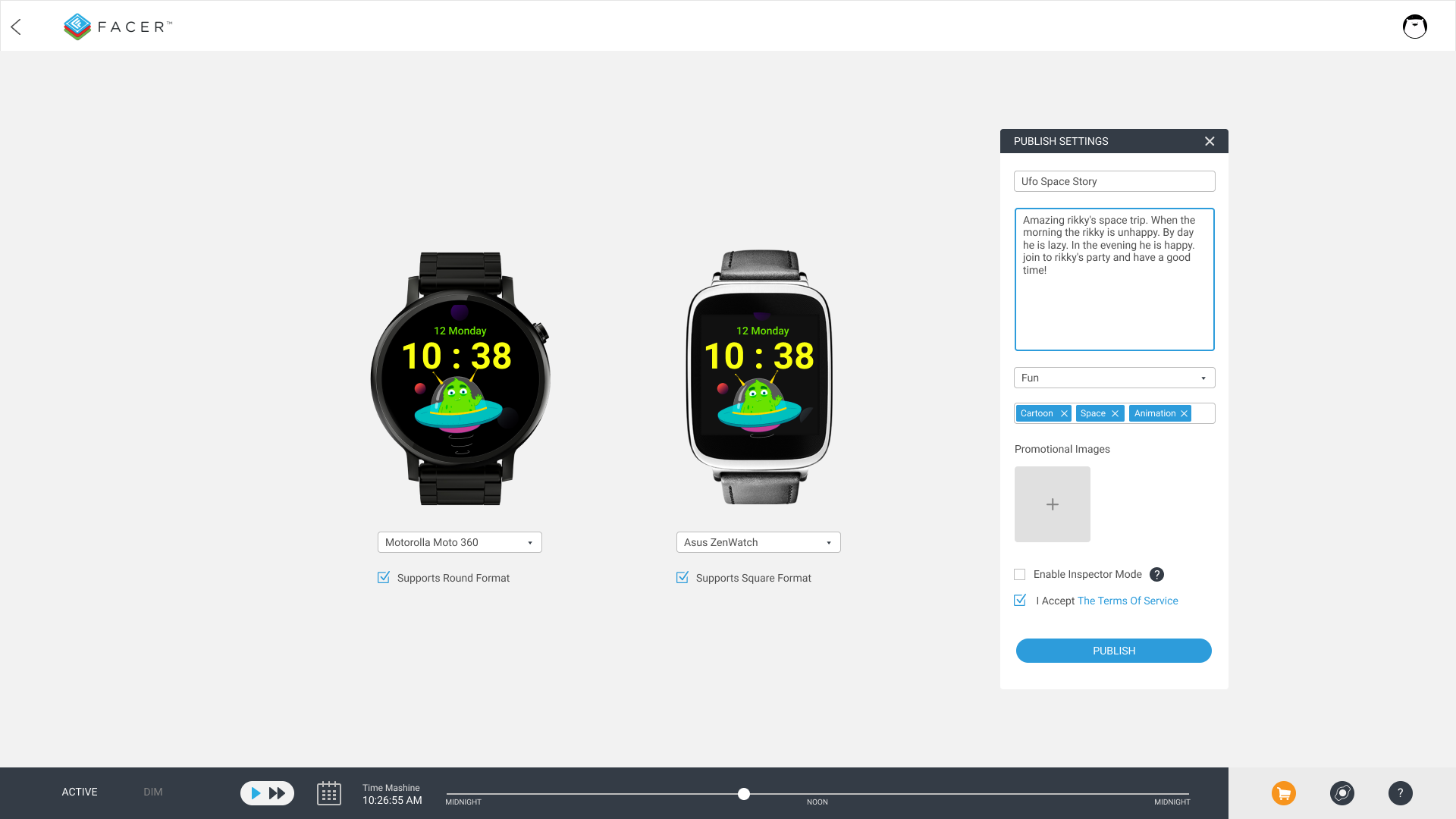Drag the Time Machine timeline slider

(744, 793)
